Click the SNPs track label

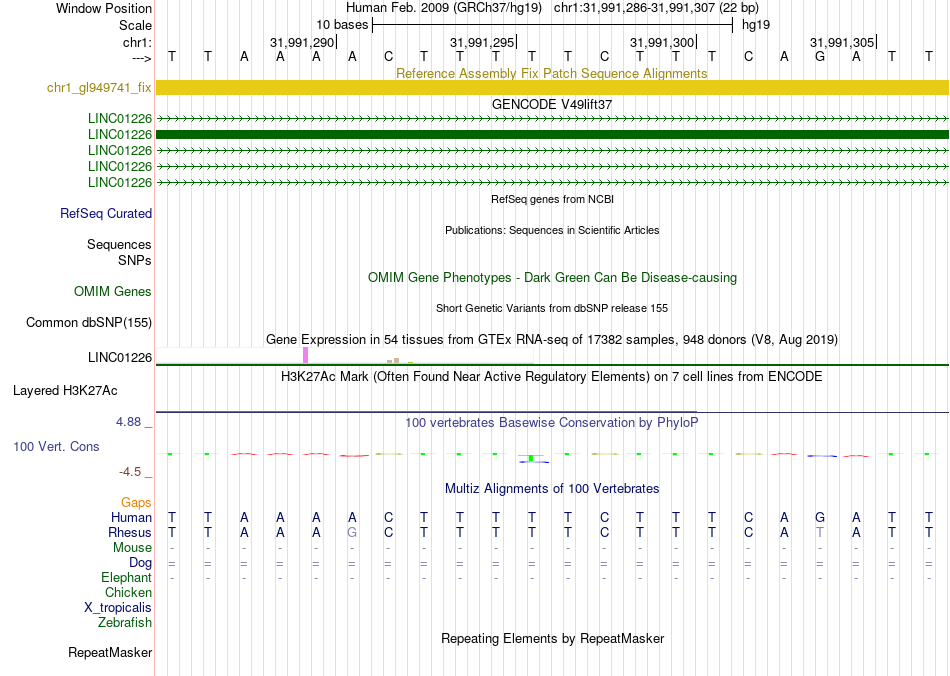coord(135,260)
